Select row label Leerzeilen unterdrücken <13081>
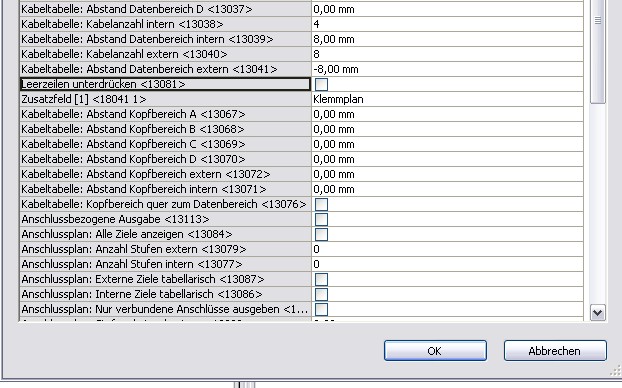The image size is (622, 388). click(165, 84)
